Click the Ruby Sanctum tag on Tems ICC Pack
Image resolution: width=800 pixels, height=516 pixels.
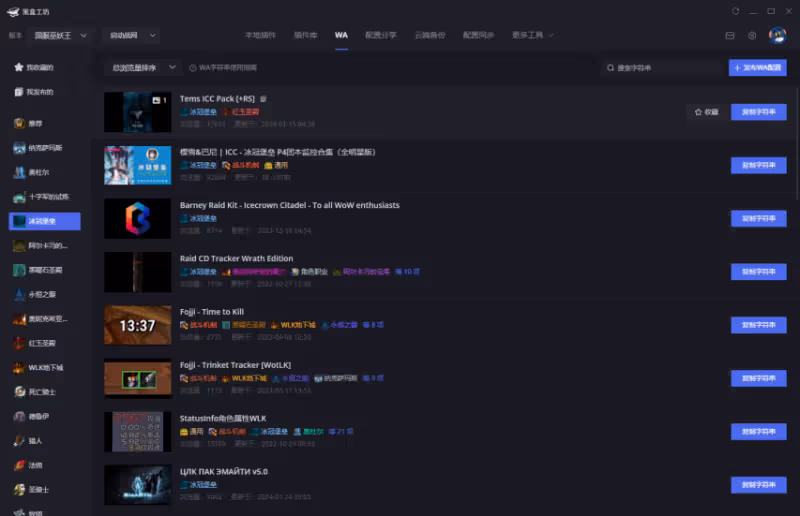pos(241,112)
